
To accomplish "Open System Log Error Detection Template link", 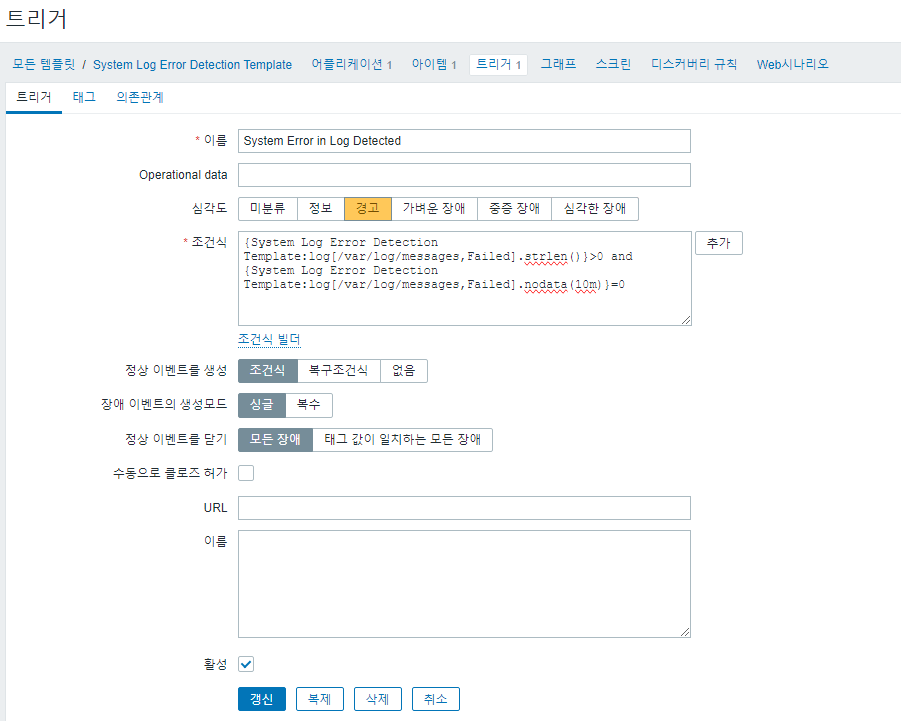I will [x=192, y=64].
